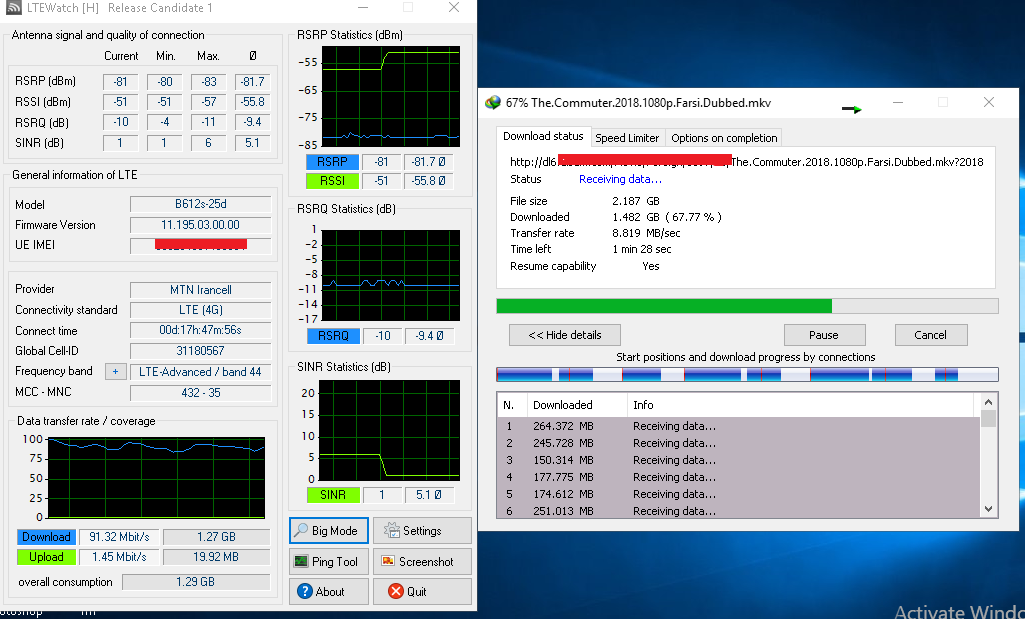The height and width of the screenshot is (619, 1025).
Task: Expand Frequency band details with plus button
Action: pos(116,371)
